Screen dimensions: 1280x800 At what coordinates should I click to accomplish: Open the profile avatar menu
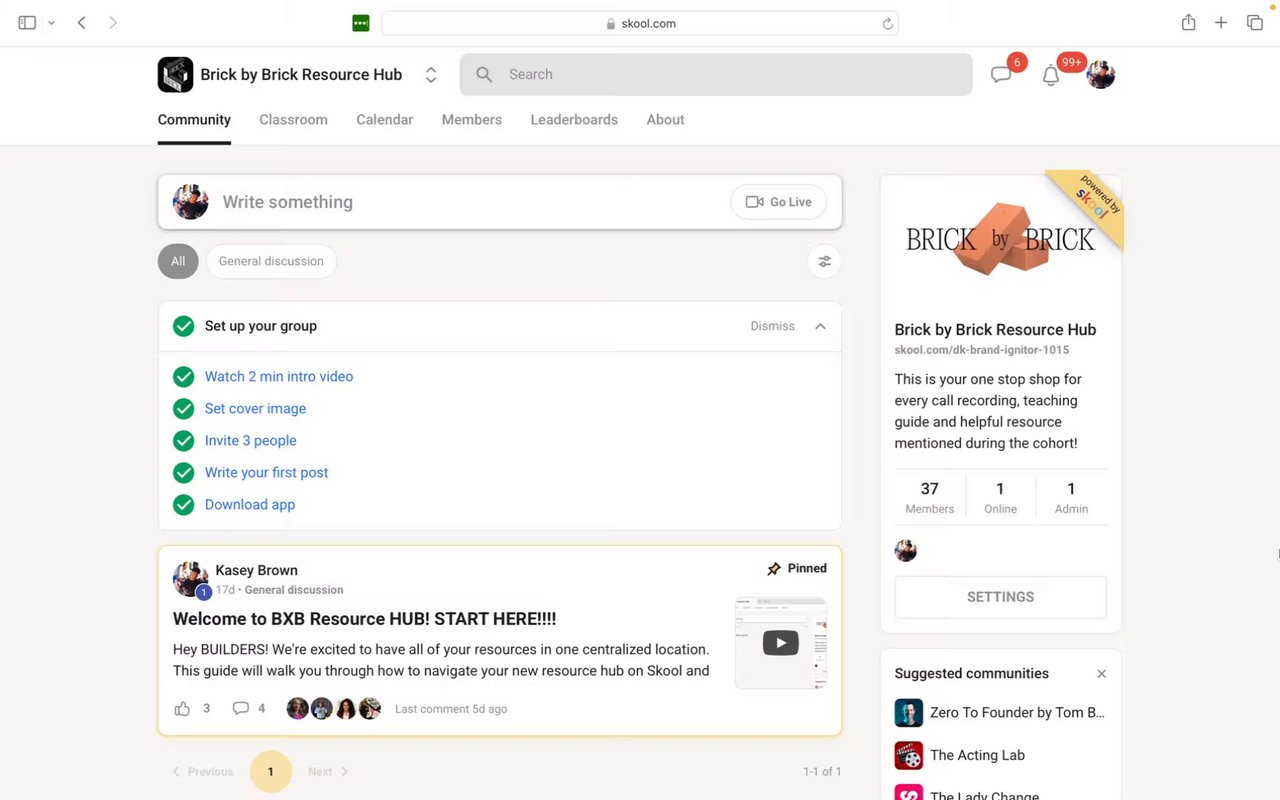point(1101,75)
